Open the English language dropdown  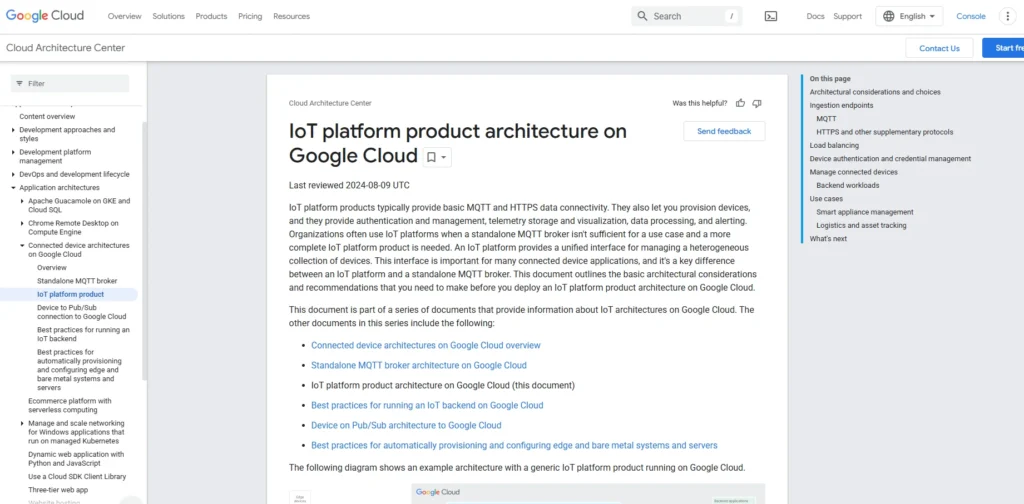tap(909, 16)
